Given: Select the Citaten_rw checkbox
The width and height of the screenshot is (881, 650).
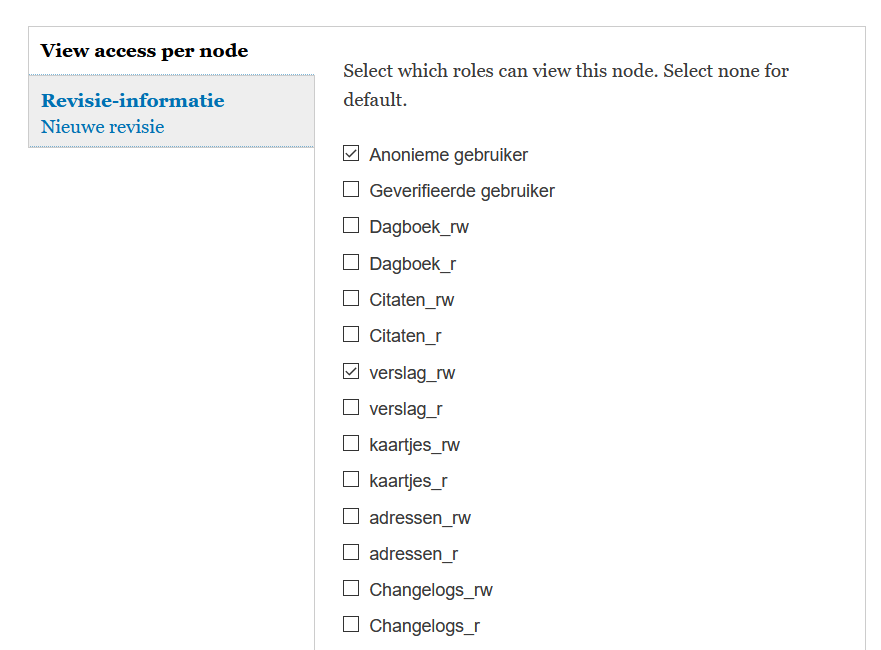Looking at the screenshot, I should [351, 299].
